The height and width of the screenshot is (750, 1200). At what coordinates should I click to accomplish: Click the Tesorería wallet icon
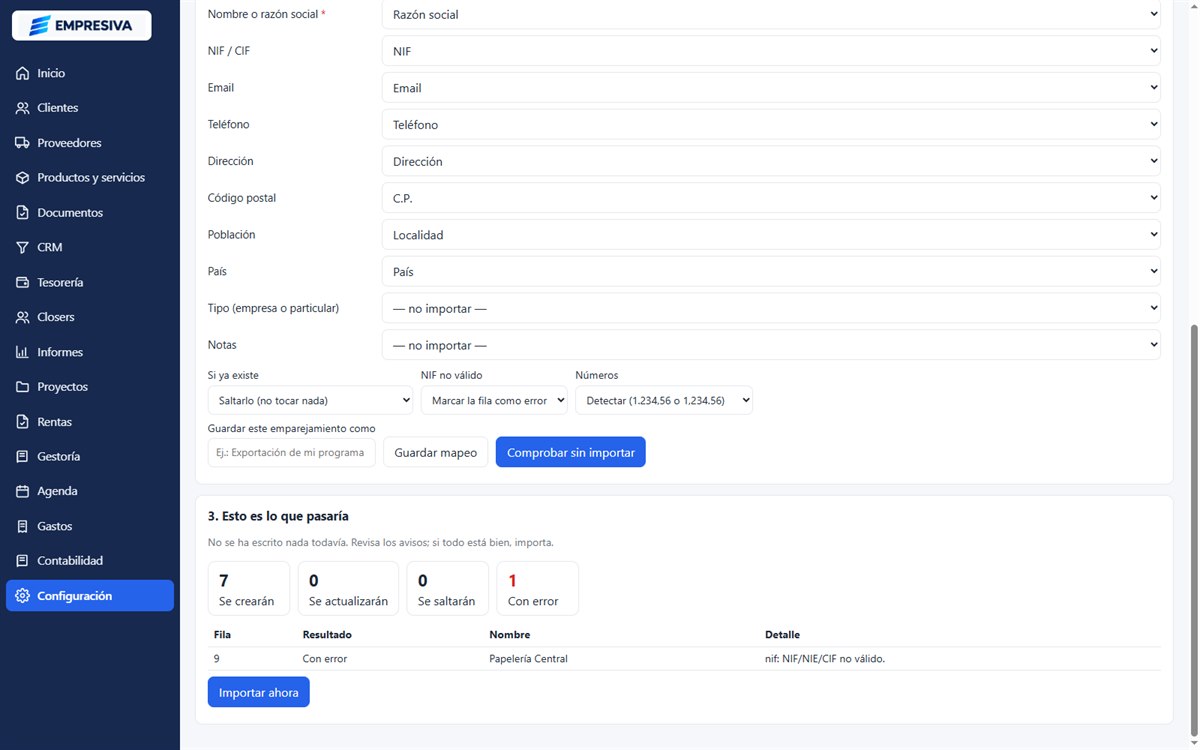point(23,282)
